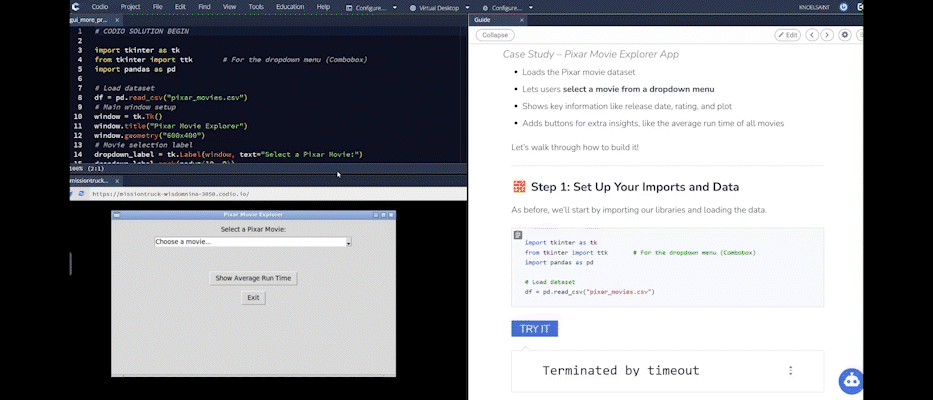Open the Help menu
Screen dimensions: 933x400
[323, 7]
